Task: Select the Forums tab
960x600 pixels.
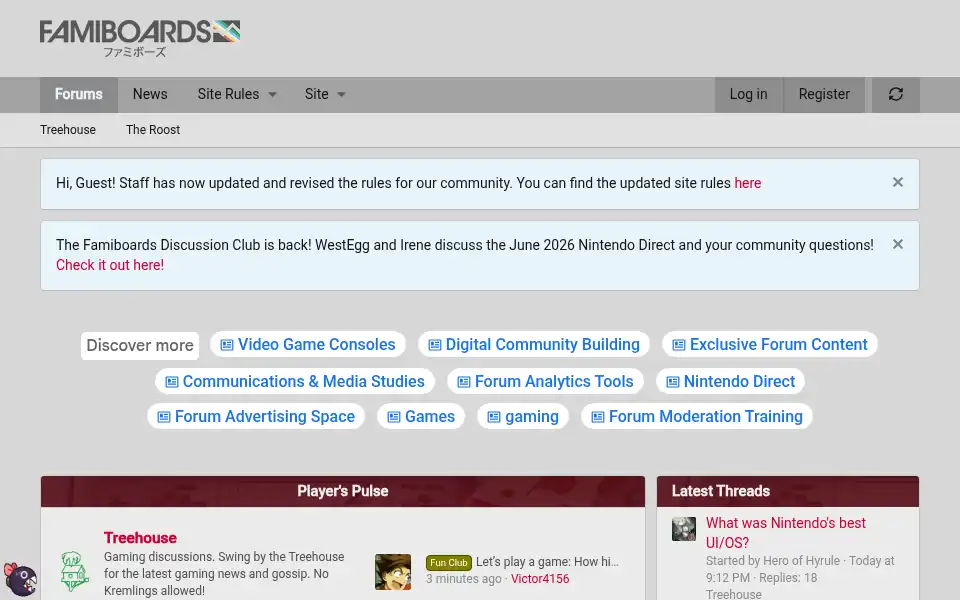Action: [x=79, y=94]
